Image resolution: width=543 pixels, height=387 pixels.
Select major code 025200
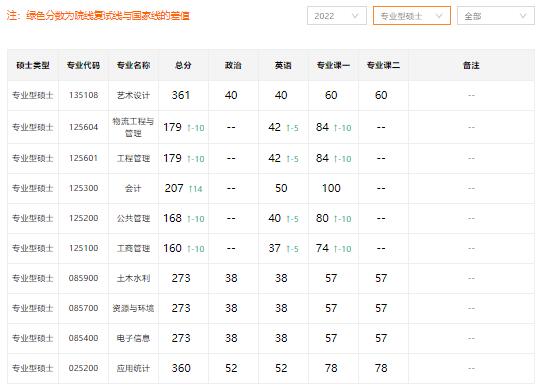[x=83, y=368]
